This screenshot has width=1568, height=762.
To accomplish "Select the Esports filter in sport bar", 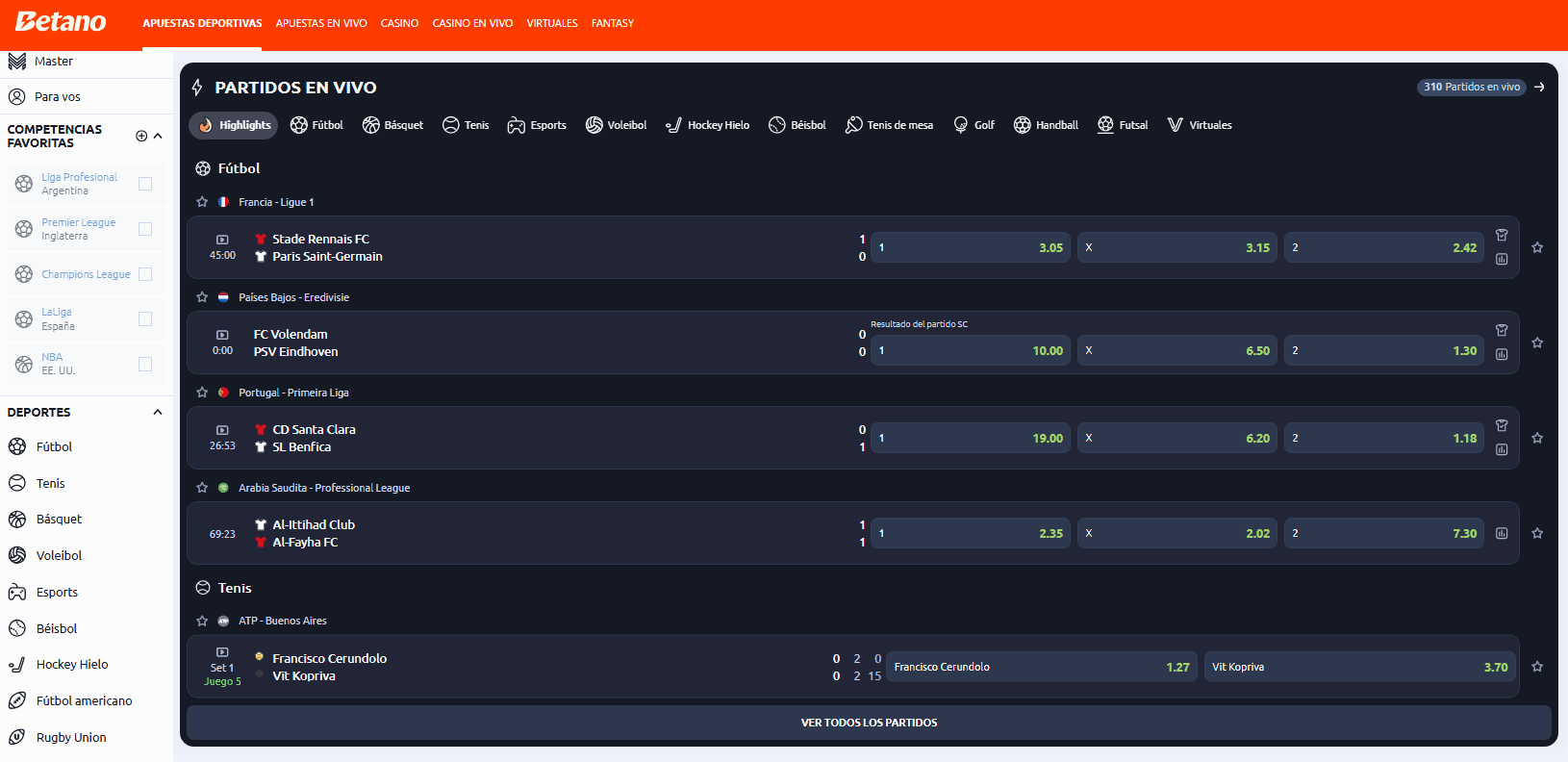I will 537,125.
